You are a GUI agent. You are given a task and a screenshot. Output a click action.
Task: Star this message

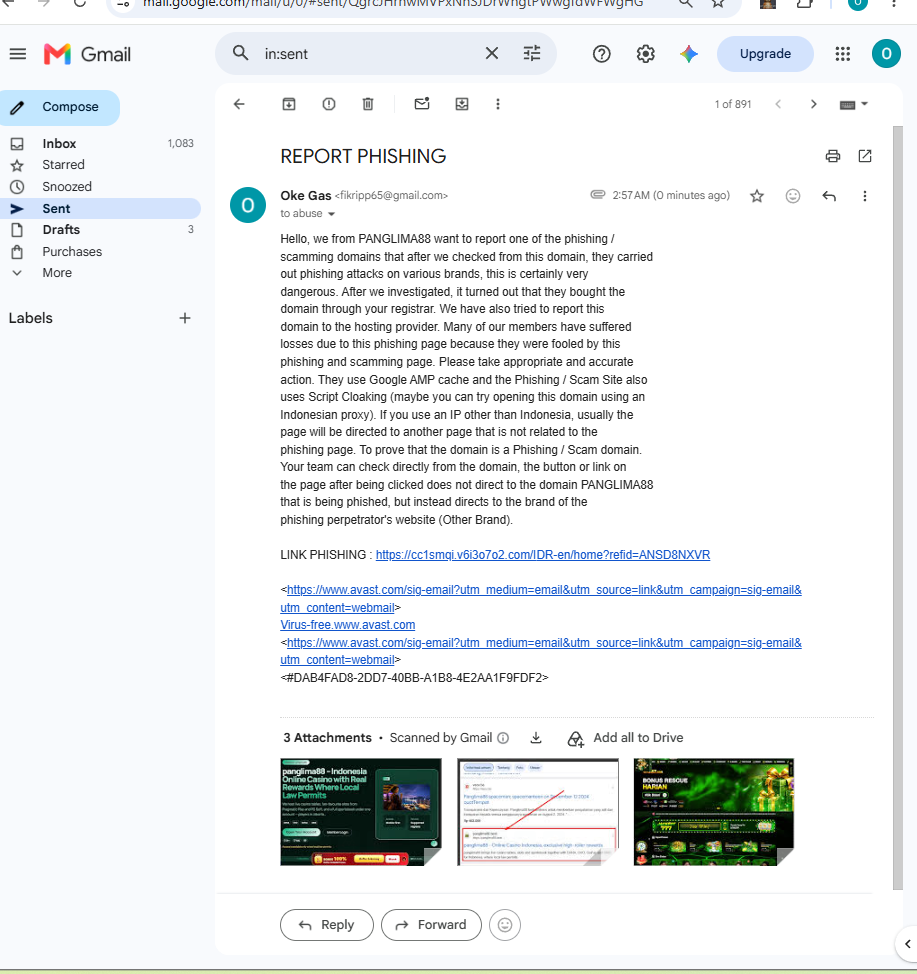pyautogui.click(x=757, y=196)
